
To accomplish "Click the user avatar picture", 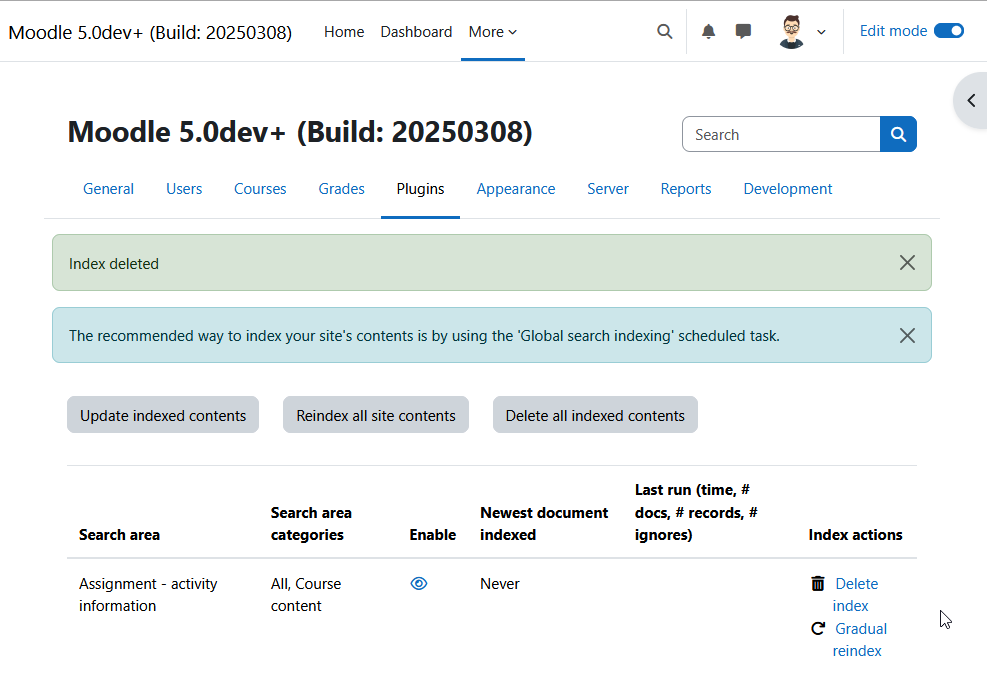I will tap(791, 31).
